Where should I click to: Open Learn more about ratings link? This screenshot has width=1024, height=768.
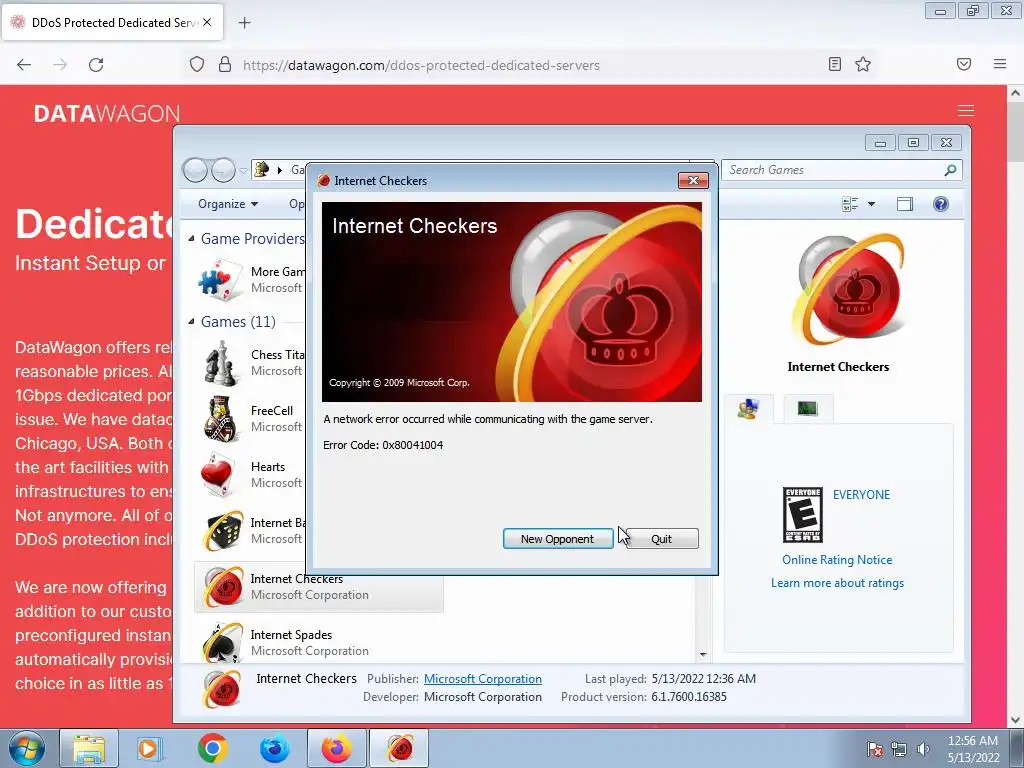(x=837, y=583)
